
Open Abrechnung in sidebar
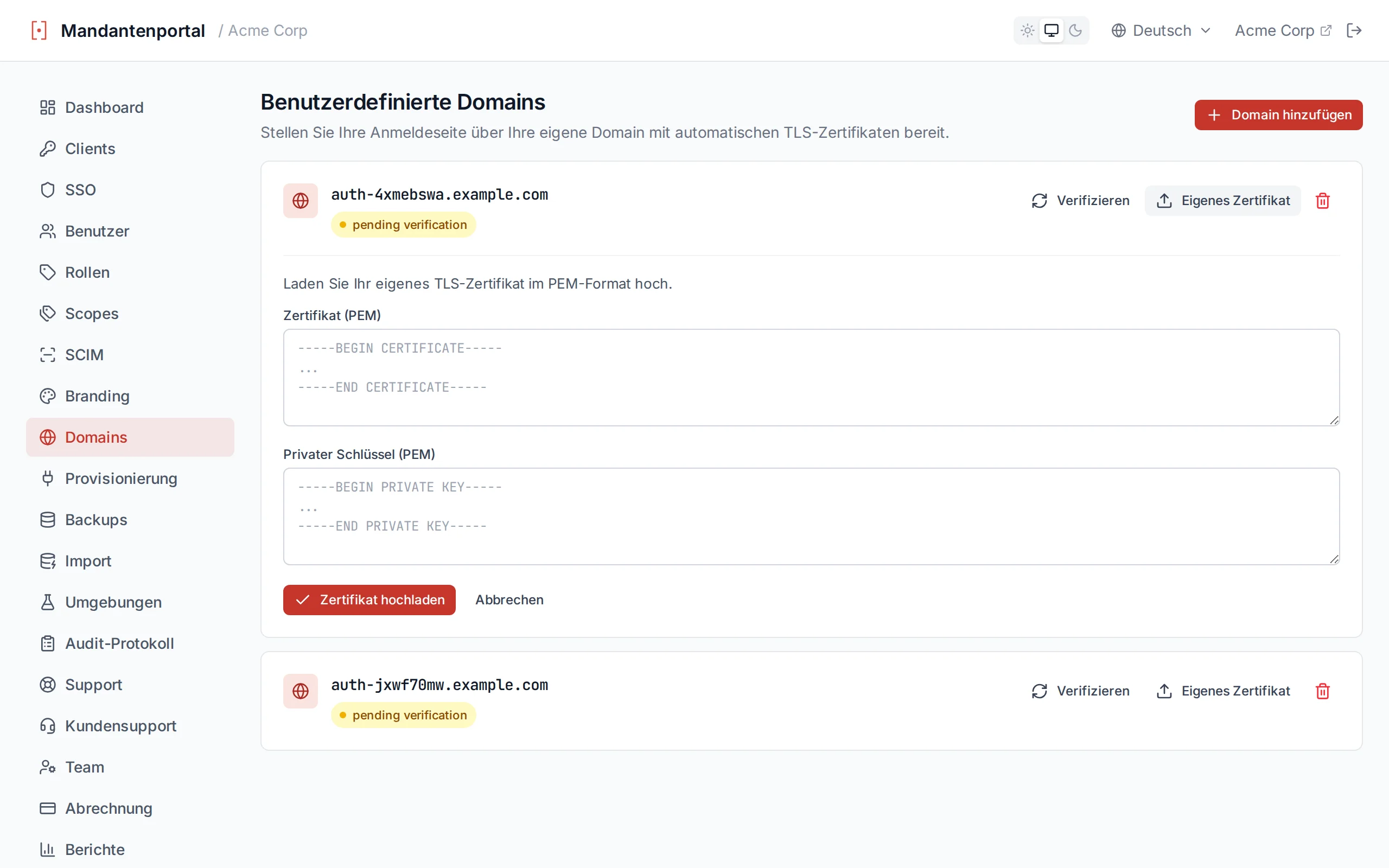pyautogui.click(x=130, y=808)
